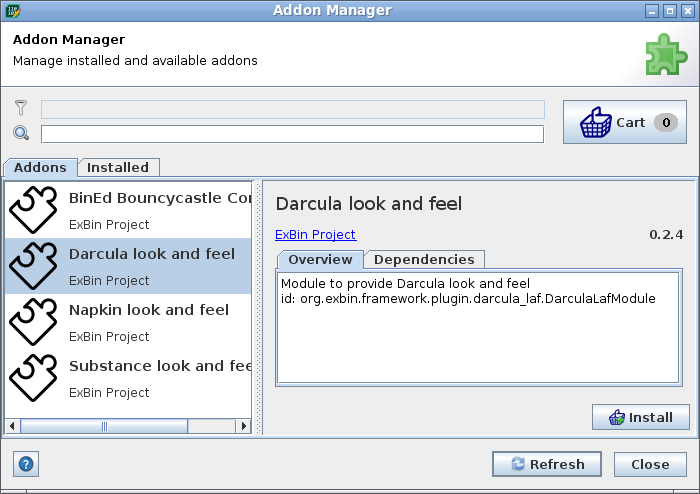Image resolution: width=700 pixels, height=494 pixels.
Task: Open the Dependencies tab
Action: point(424,259)
